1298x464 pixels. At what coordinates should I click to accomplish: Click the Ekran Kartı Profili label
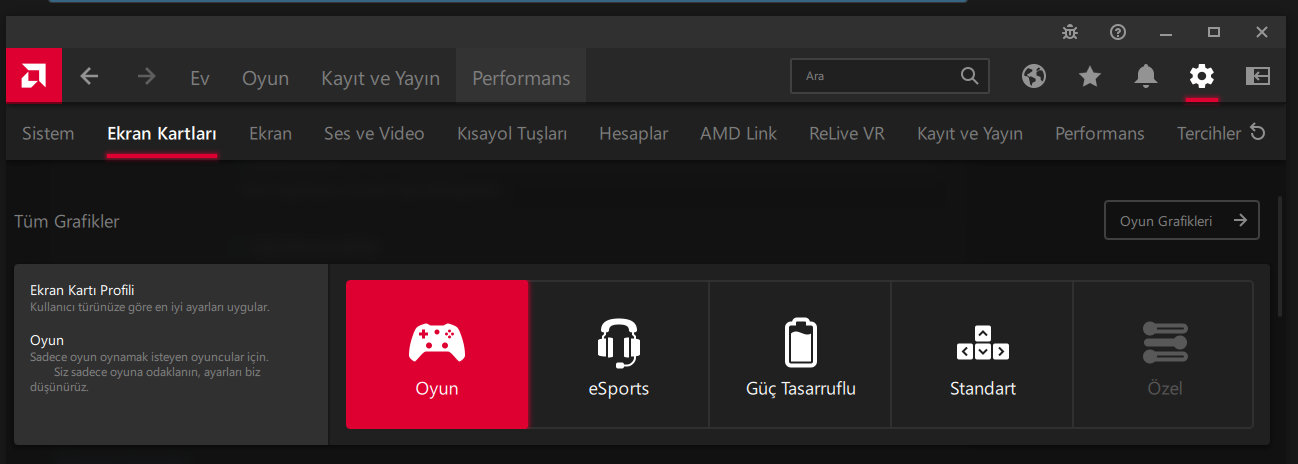tap(82, 290)
